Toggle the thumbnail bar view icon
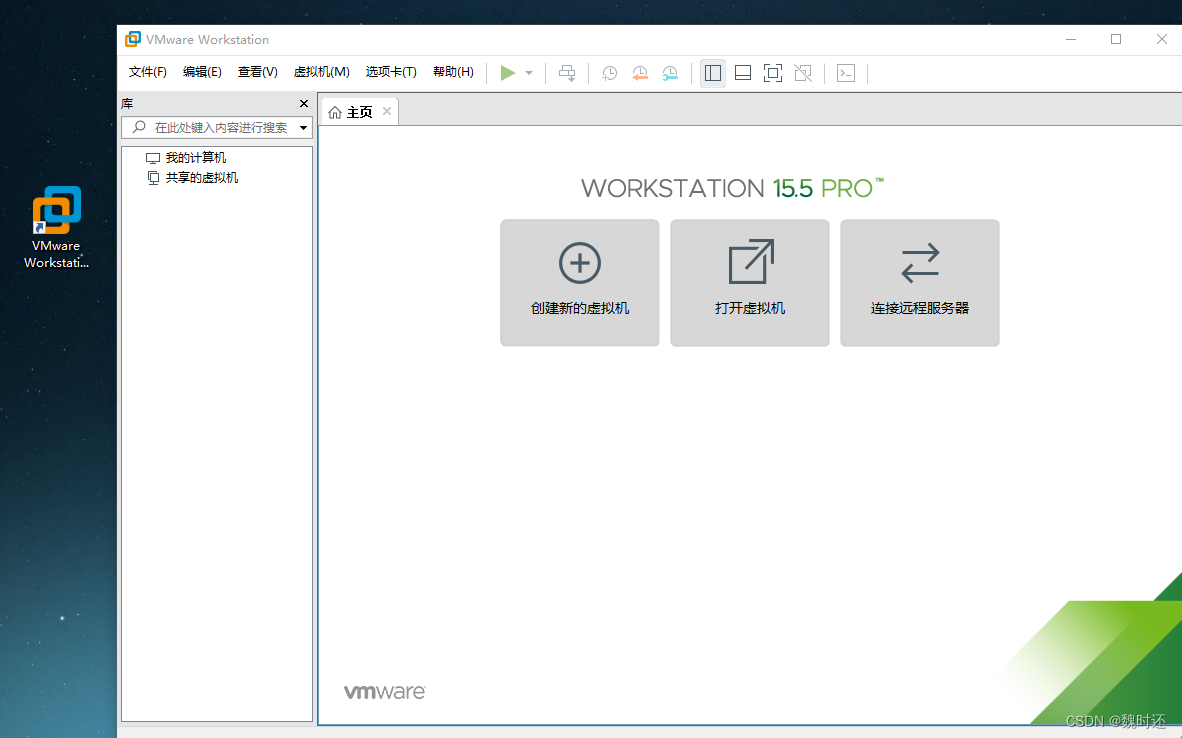Image resolution: width=1182 pixels, height=738 pixels. pos(743,73)
